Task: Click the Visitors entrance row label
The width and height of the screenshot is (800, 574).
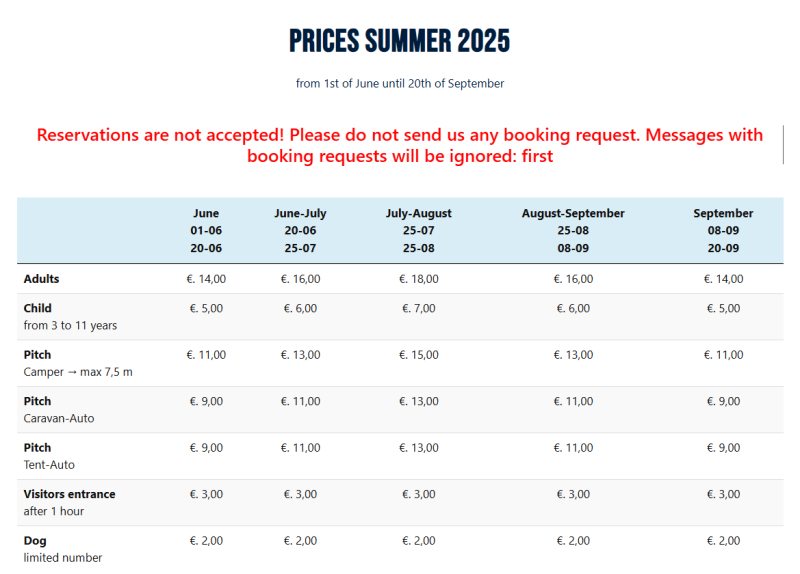Action: click(70, 494)
